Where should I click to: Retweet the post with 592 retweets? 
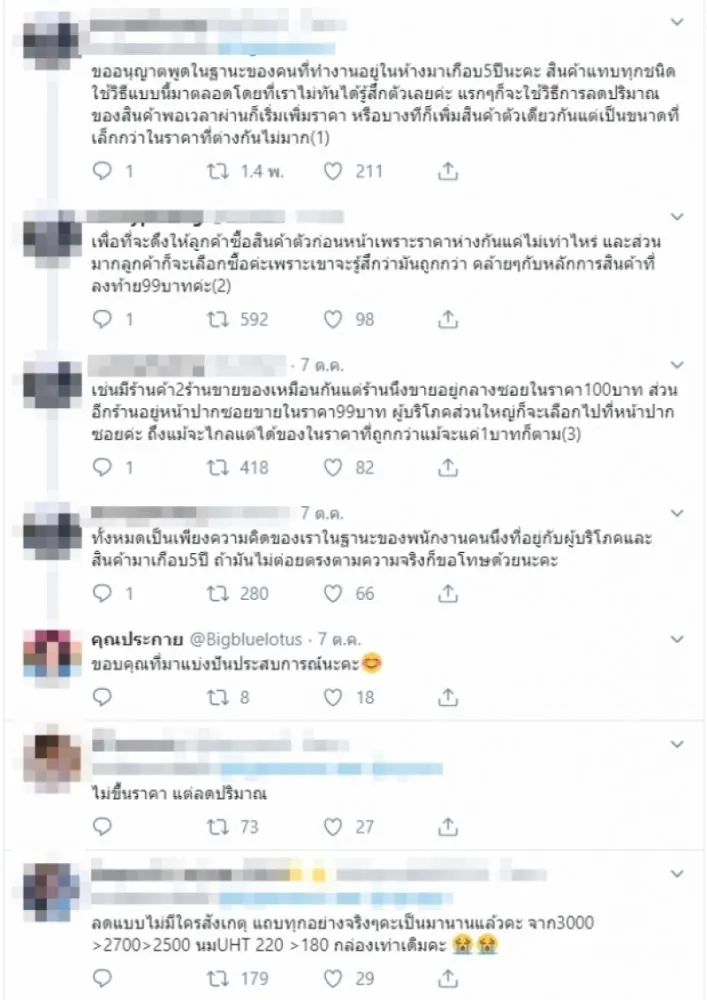pyautogui.click(x=217, y=319)
